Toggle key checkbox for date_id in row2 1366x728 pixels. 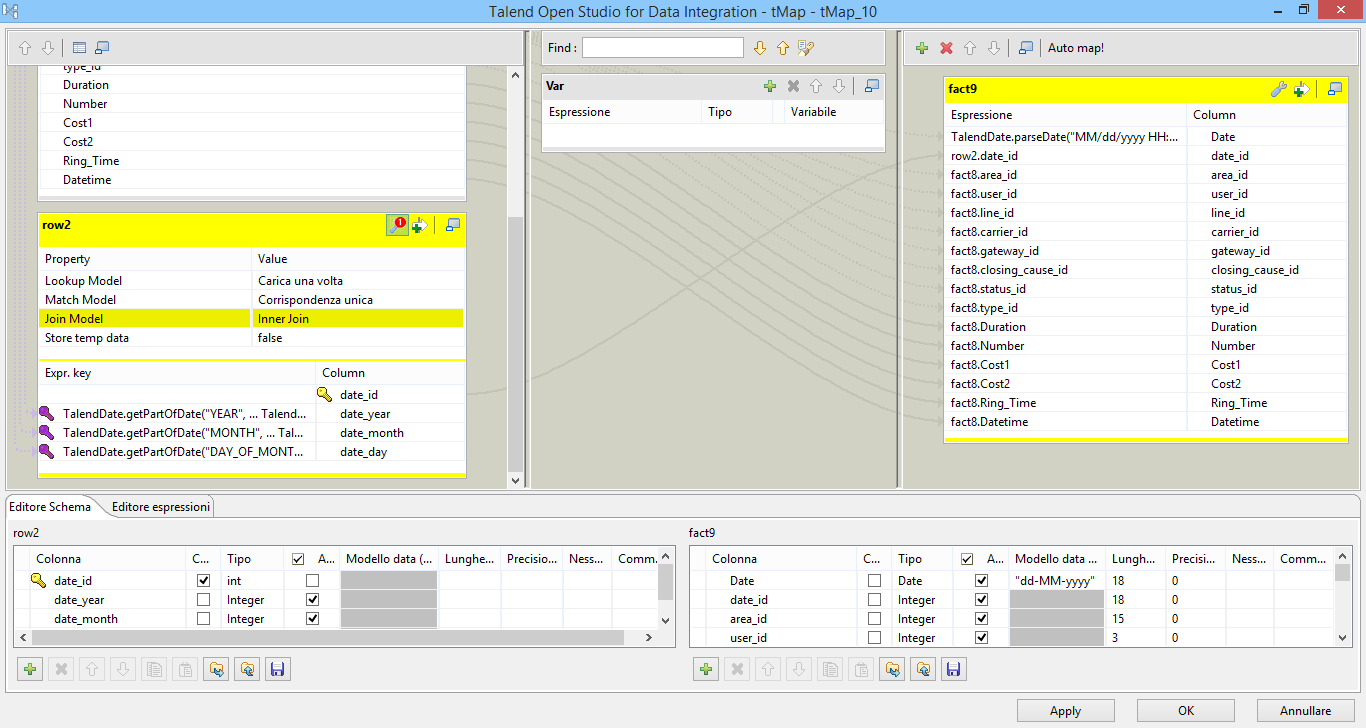[x=204, y=580]
